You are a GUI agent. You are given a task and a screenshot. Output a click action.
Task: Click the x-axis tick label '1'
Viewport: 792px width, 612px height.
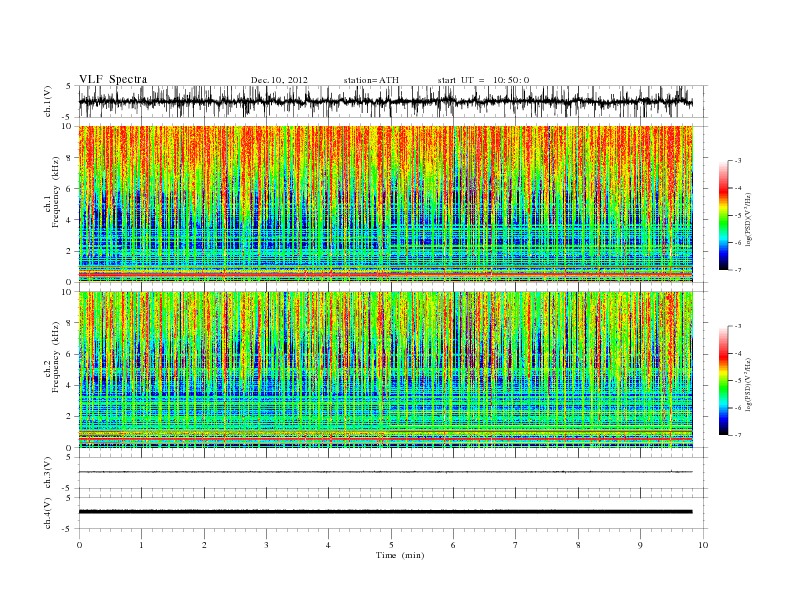click(x=142, y=545)
